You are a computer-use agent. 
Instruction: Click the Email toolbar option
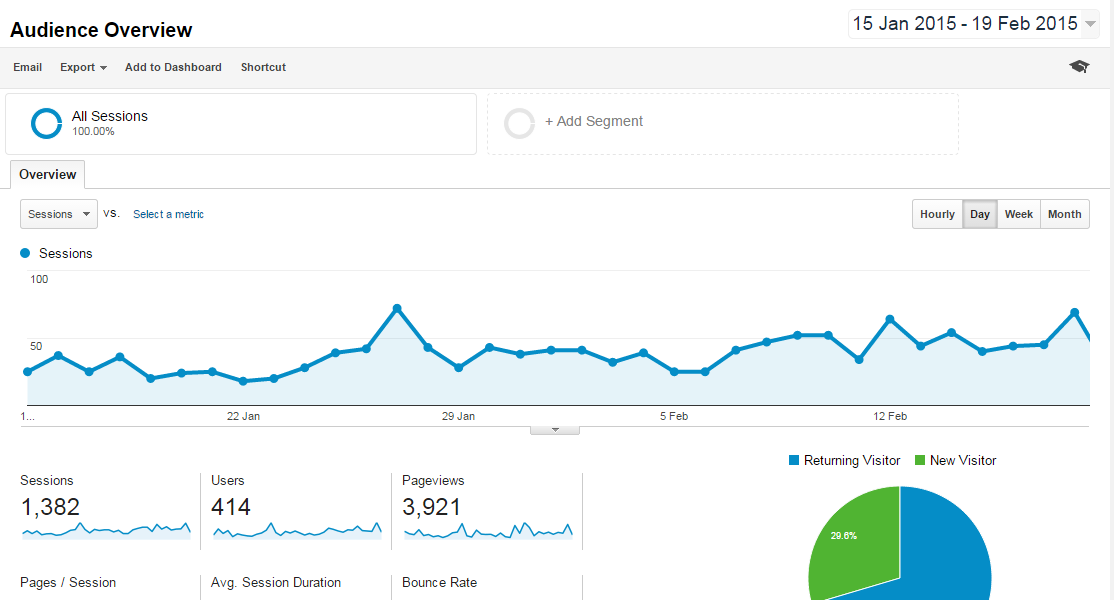point(28,67)
